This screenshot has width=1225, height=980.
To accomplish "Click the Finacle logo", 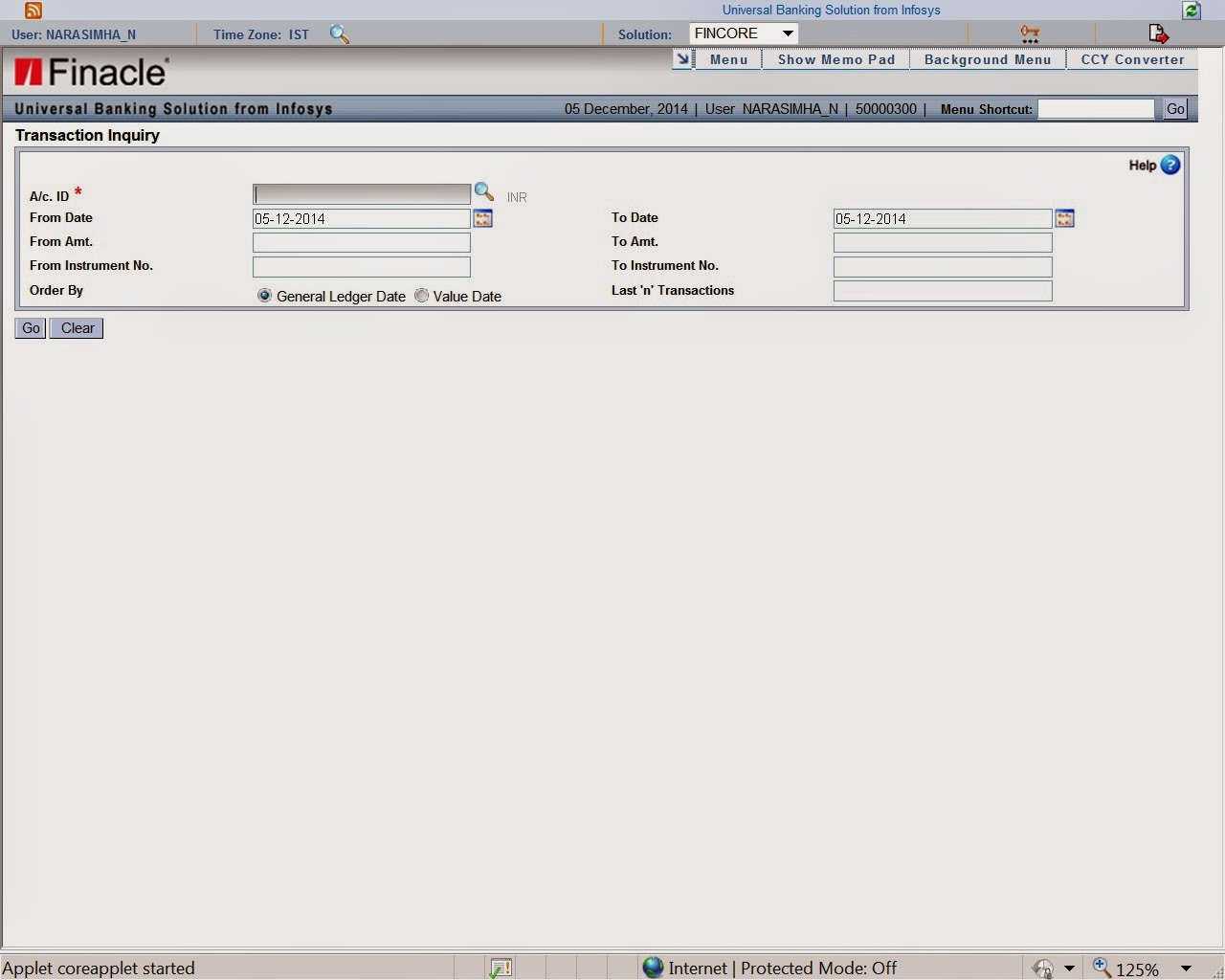I will tap(92, 72).
